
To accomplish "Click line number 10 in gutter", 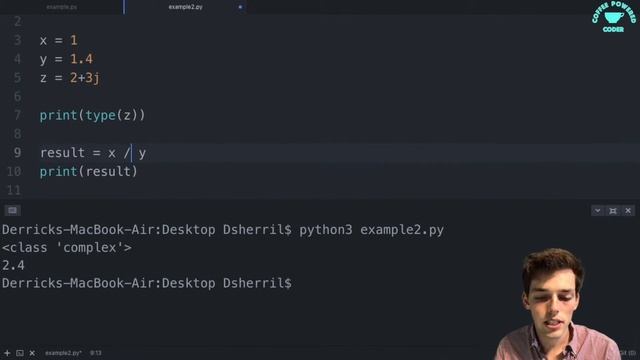I will tap(14, 171).
